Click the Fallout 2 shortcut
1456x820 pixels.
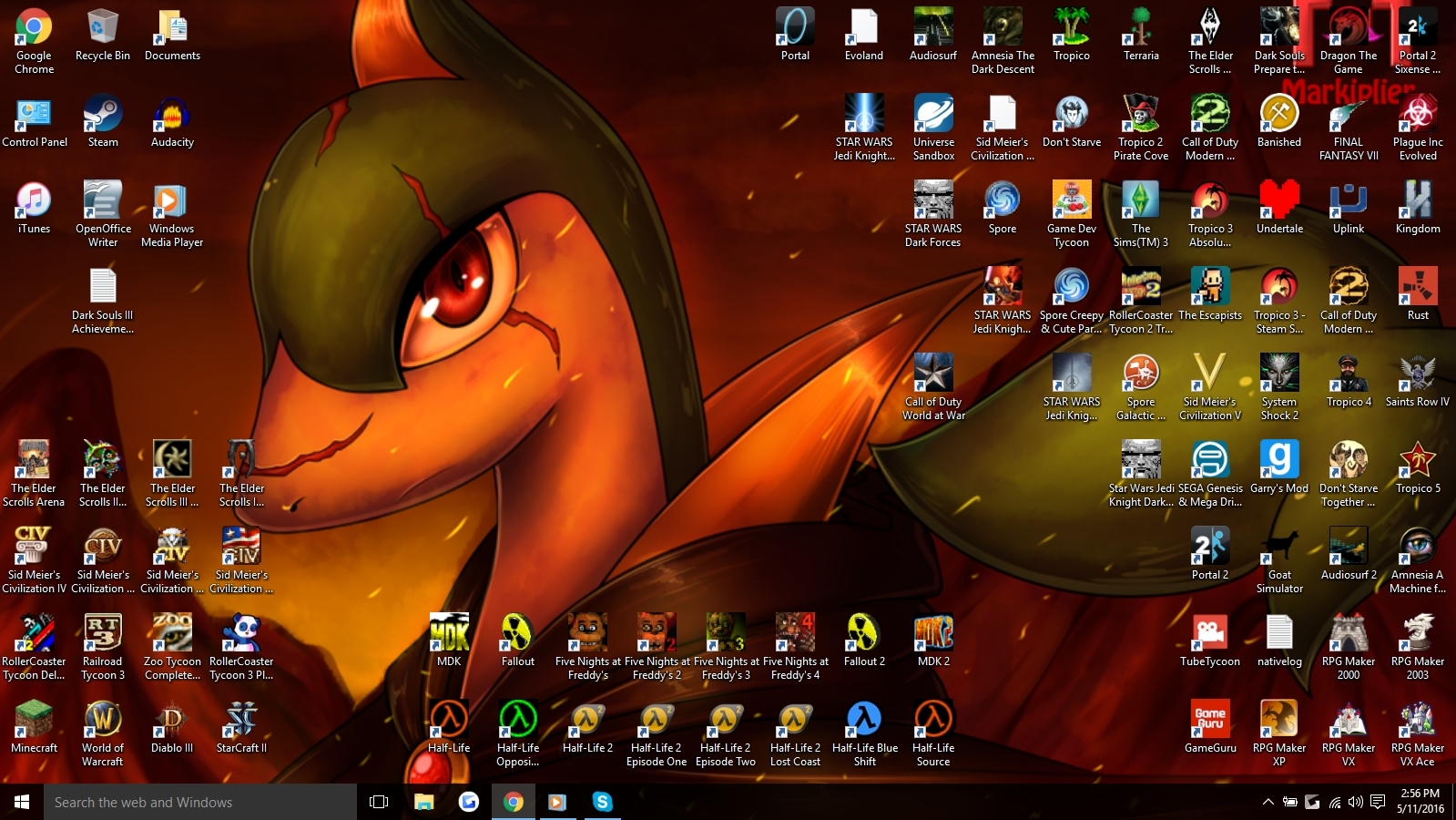pyautogui.click(x=864, y=641)
